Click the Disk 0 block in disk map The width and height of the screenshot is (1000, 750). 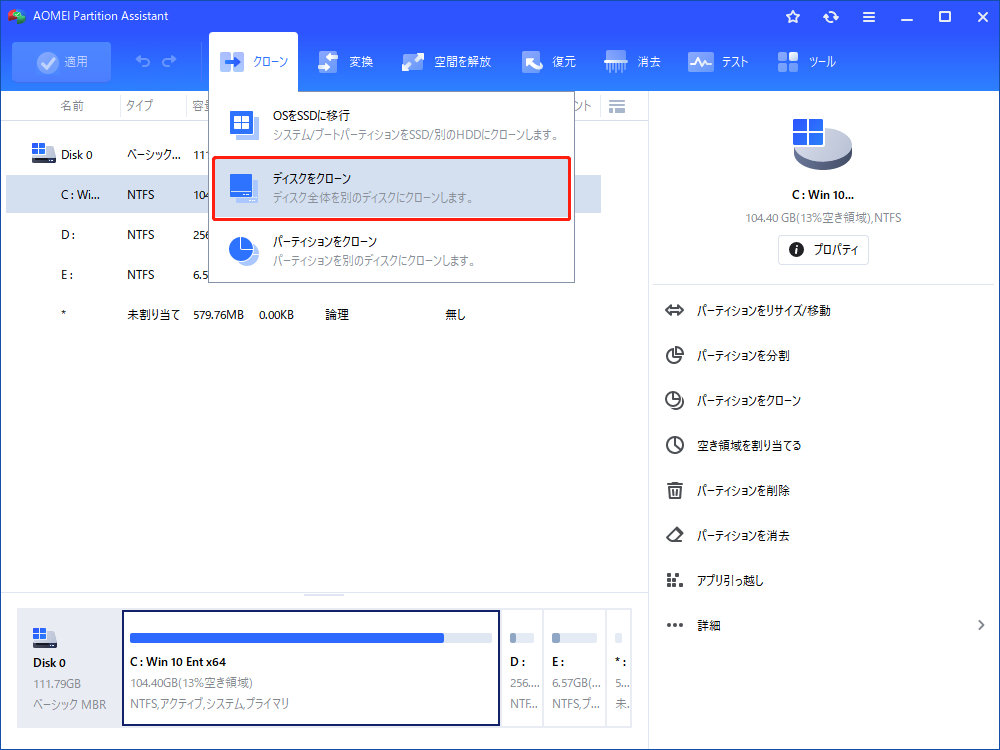(69, 668)
